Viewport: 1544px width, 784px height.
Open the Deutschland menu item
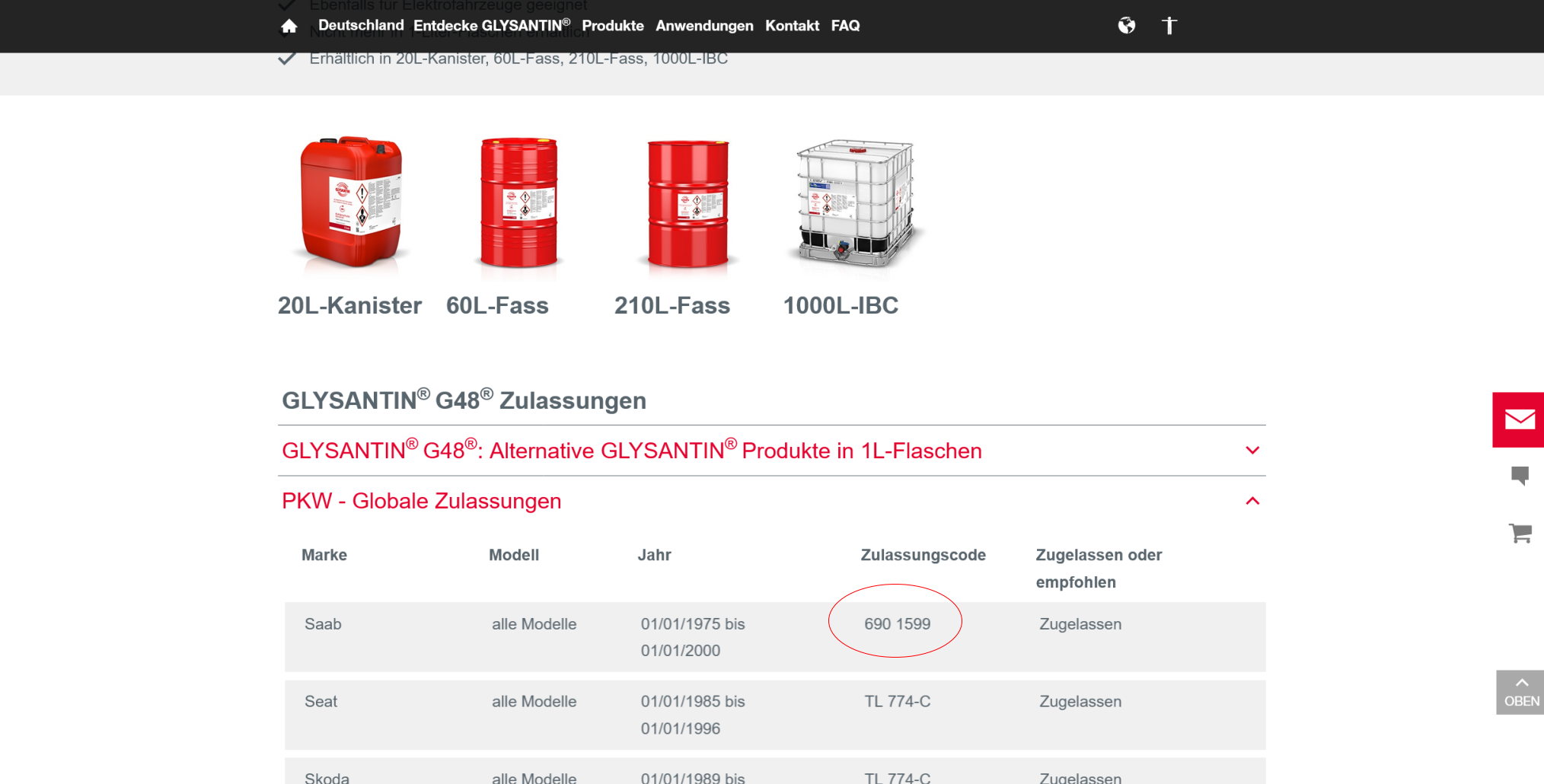pos(361,25)
